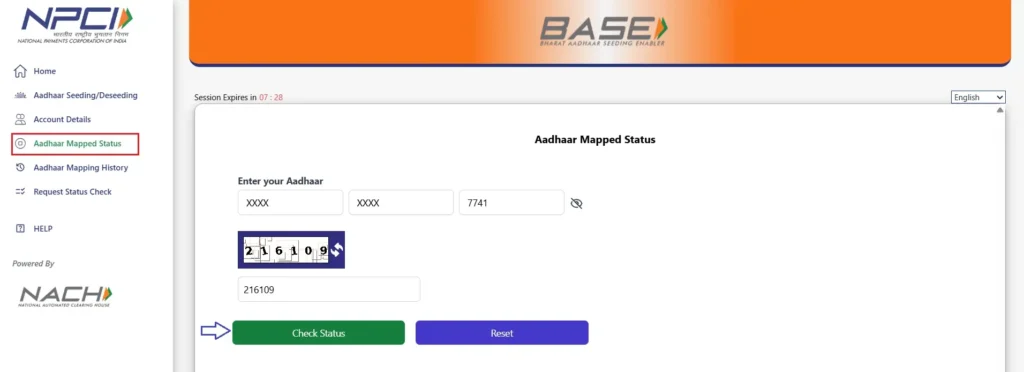Click the Request Status Check icon
This screenshot has width=1024, height=372.
click(x=20, y=192)
